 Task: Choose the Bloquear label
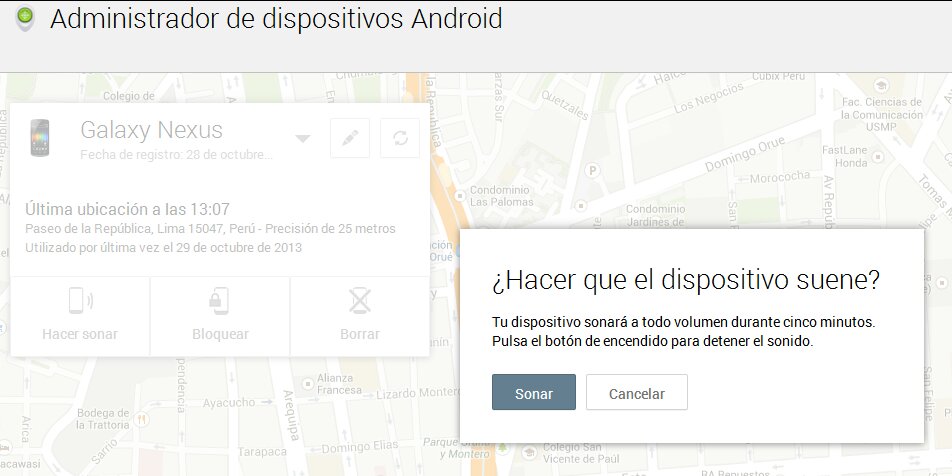220,334
